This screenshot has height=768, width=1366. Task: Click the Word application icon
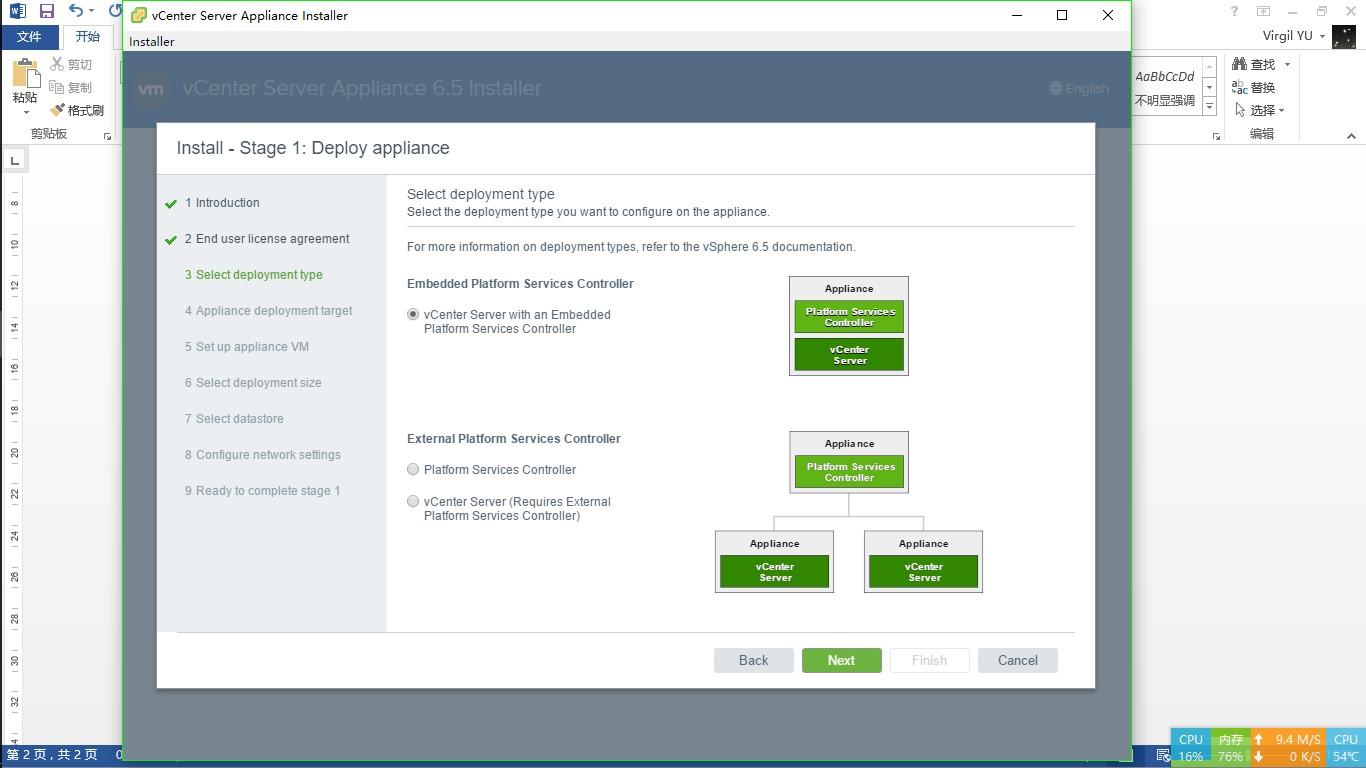[17, 11]
